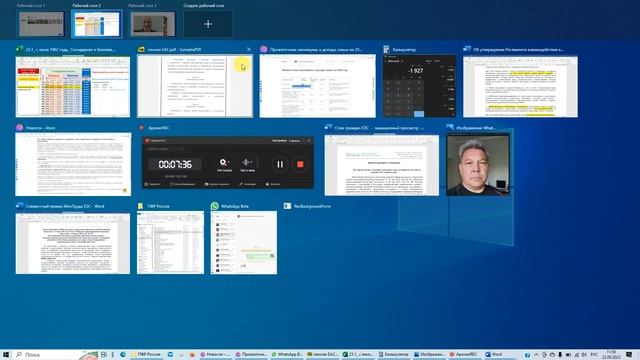Click the ПФР Россия taskbar button
This screenshot has width=640, height=360.
click(x=146, y=355)
